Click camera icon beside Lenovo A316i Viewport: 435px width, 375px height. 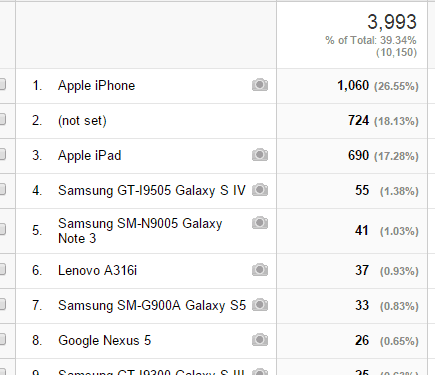[260, 270]
